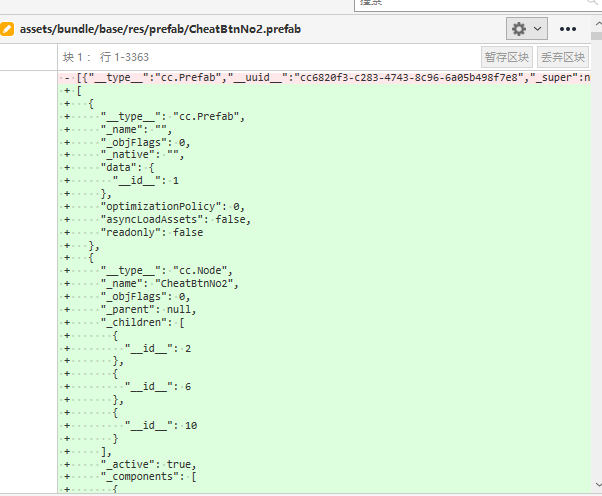Select the line "__id__": 1
This screenshot has width=602, height=496.
click(x=324, y=180)
